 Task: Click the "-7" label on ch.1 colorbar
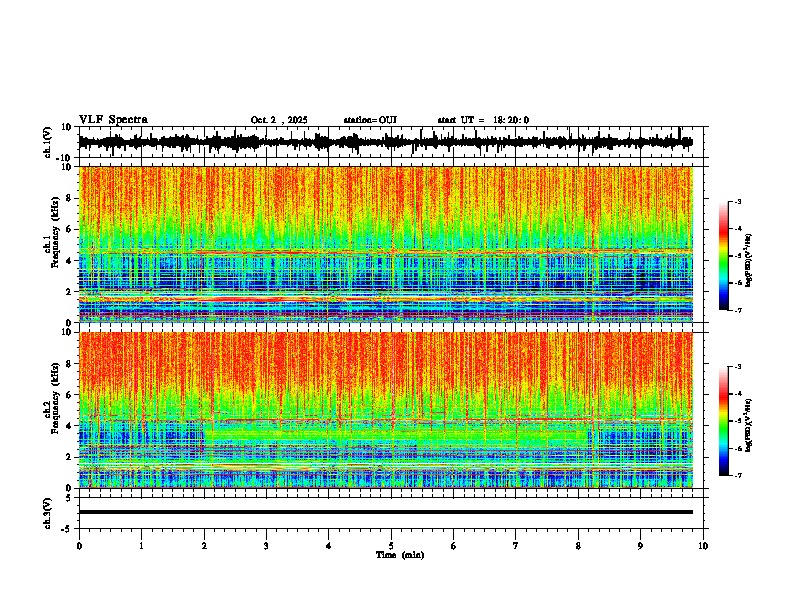point(738,310)
